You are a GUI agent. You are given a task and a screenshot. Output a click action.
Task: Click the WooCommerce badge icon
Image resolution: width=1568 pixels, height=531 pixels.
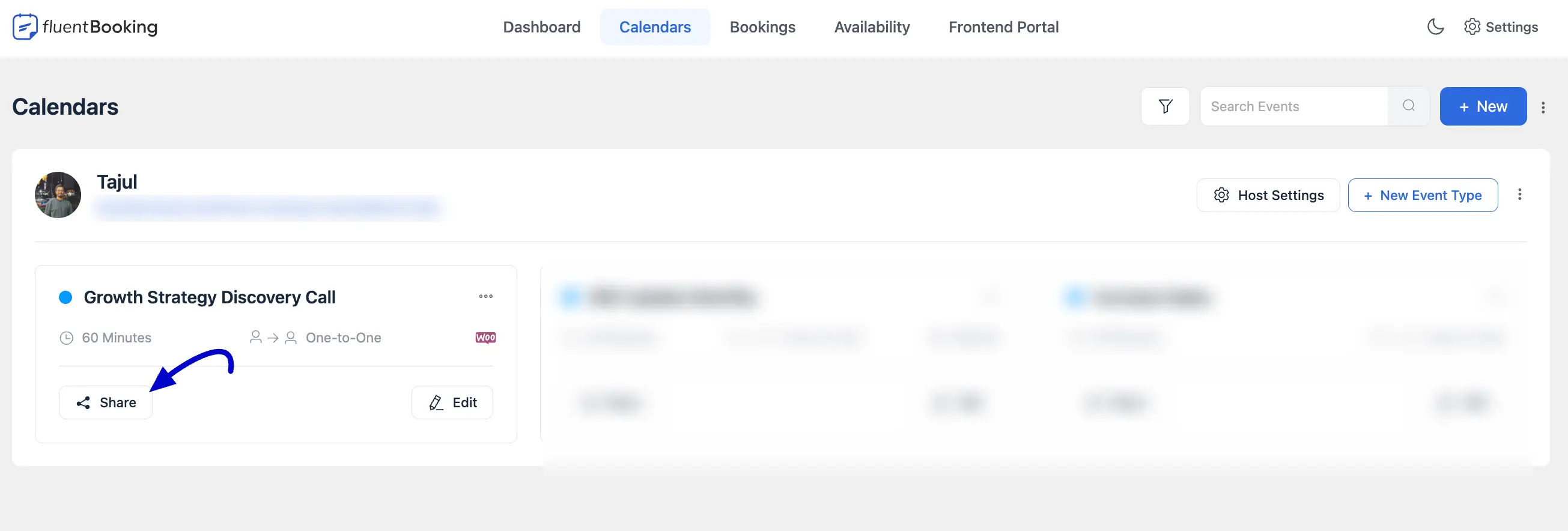point(485,338)
